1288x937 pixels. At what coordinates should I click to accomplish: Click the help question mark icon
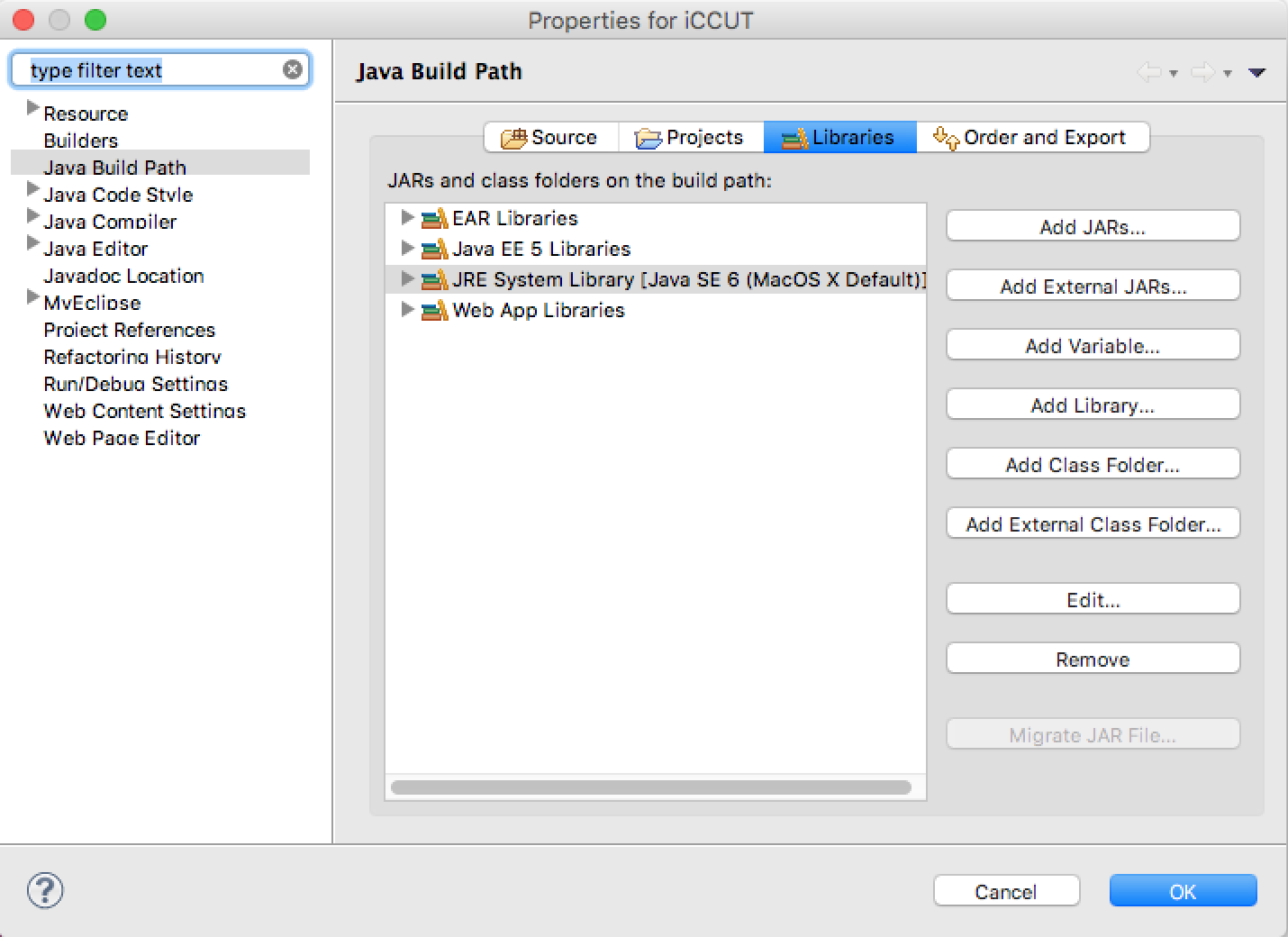45,890
